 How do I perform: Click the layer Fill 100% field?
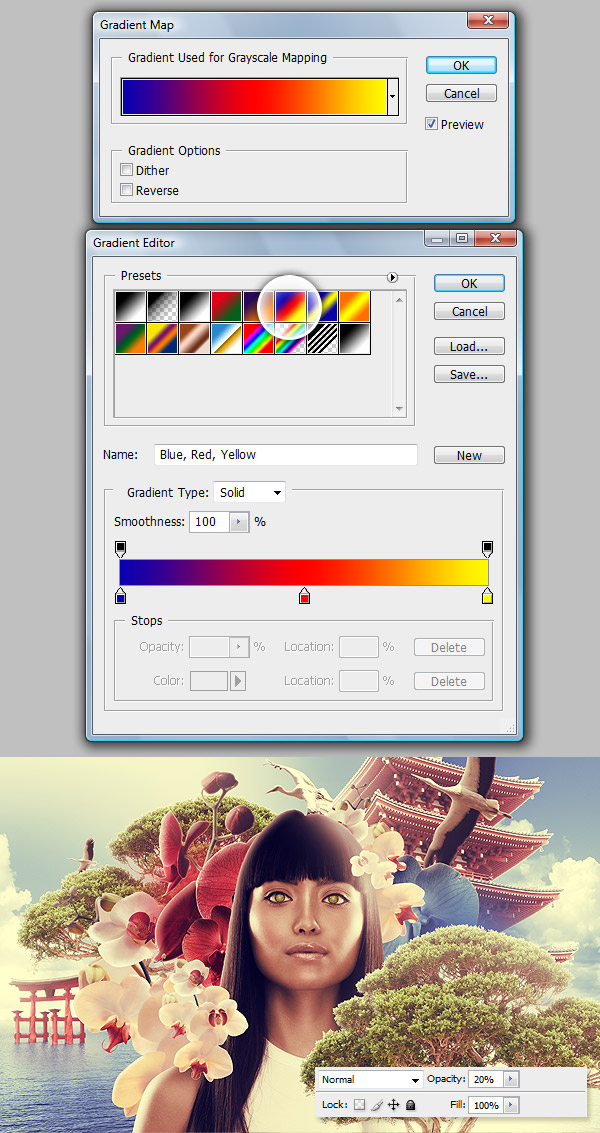[x=485, y=1105]
